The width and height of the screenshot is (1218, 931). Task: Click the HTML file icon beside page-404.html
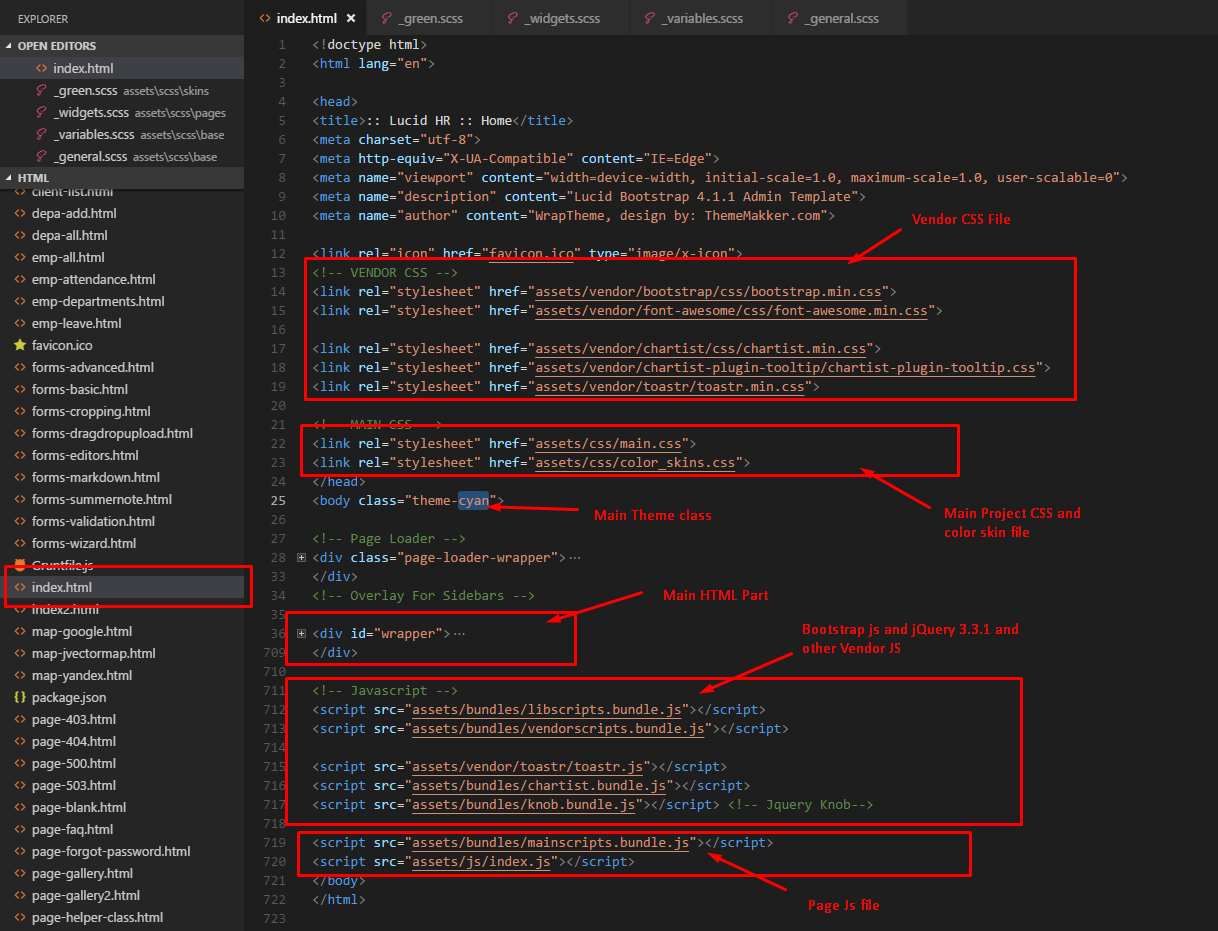[x=20, y=741]
